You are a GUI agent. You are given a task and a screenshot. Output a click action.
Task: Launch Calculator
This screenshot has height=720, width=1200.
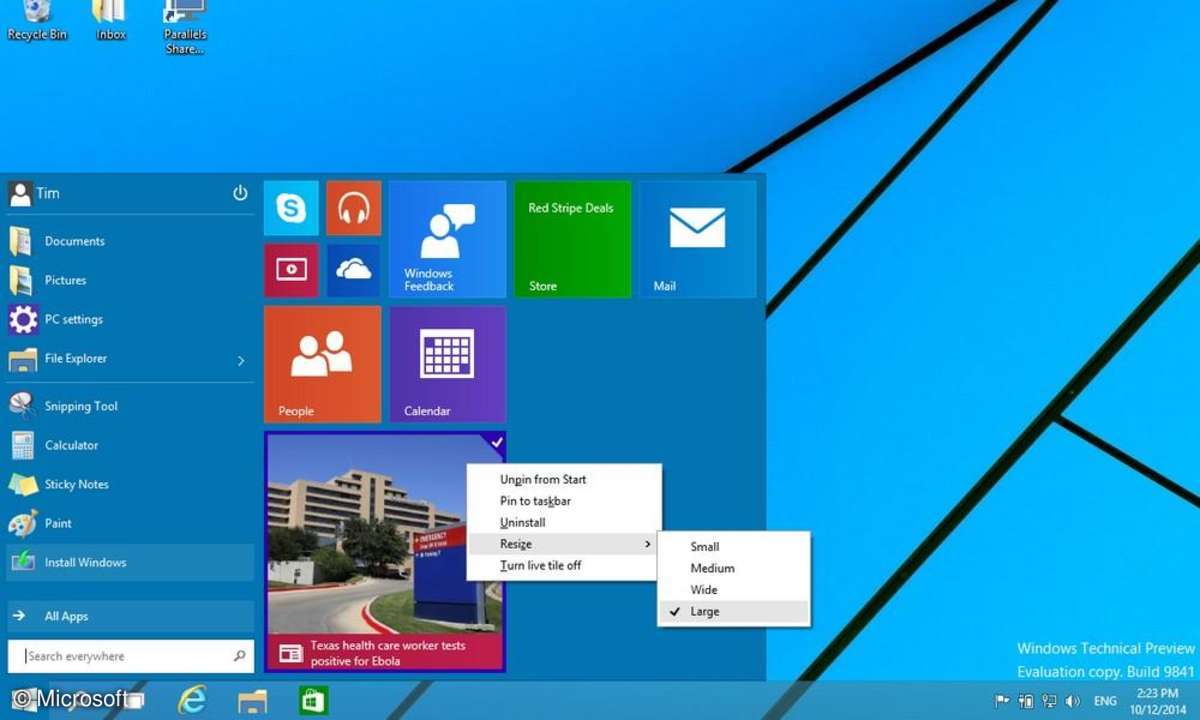(x=130, y=445)
